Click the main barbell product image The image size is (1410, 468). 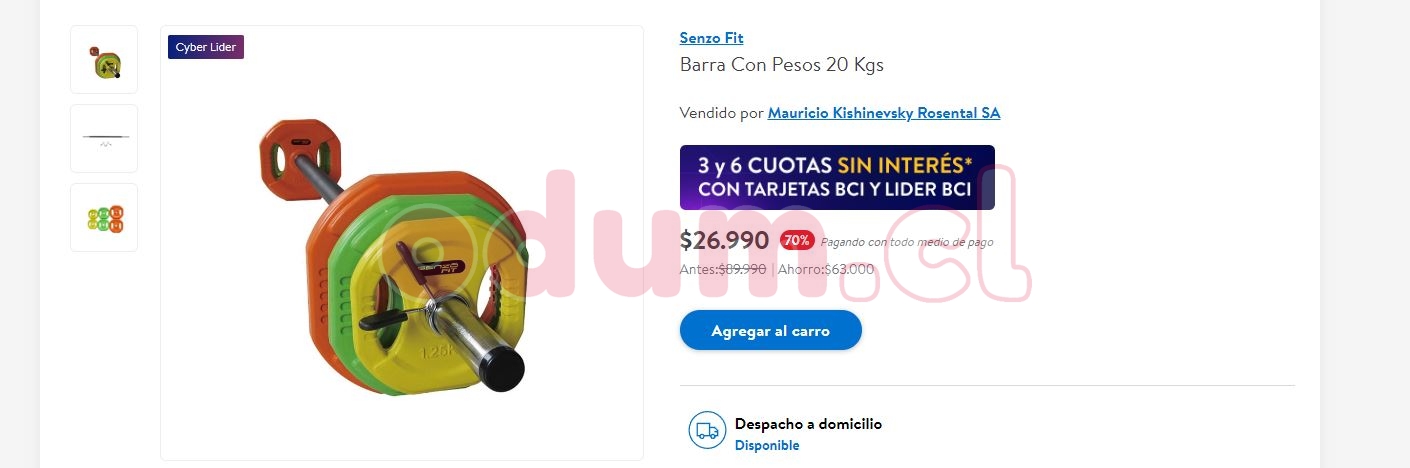point(401,242)
